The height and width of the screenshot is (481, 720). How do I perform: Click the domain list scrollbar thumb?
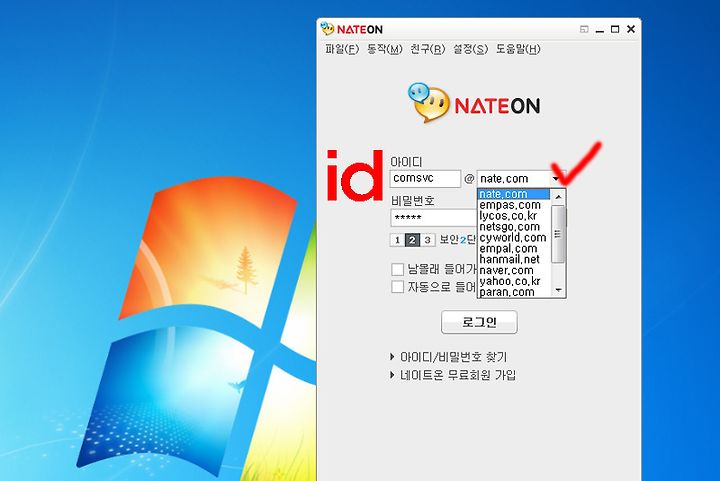click(558, 234)
